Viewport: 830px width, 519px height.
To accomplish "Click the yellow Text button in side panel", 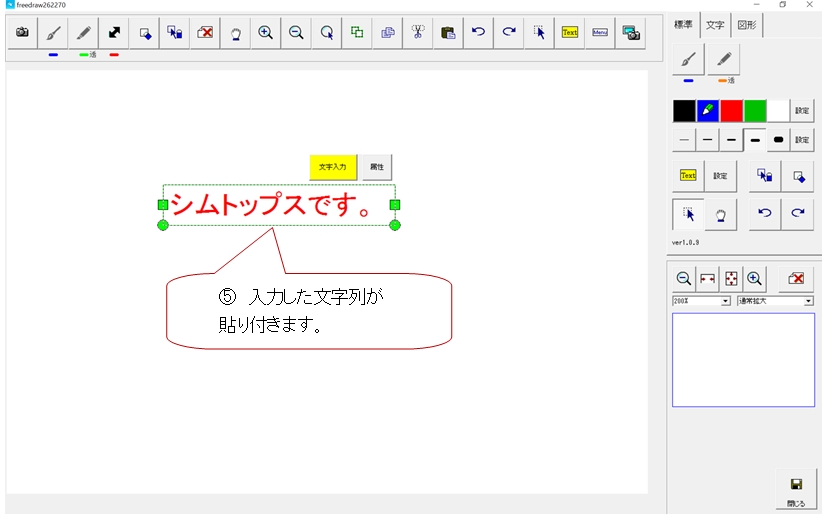I will (x=688, y=176).
